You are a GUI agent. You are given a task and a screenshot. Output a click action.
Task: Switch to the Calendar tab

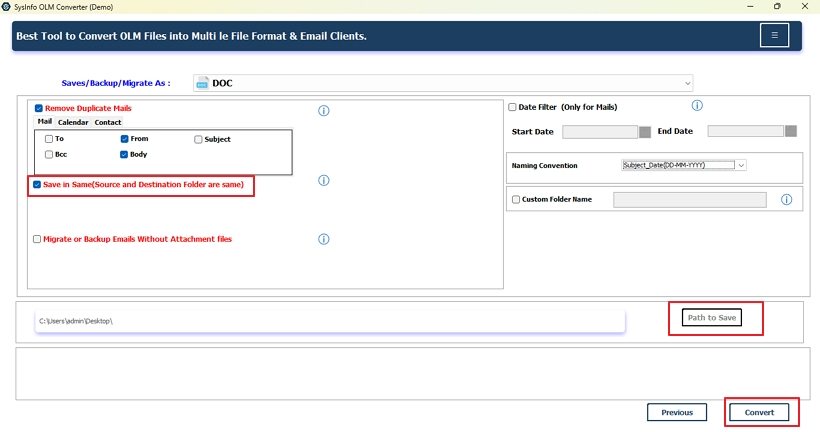[x=73, y=122]
